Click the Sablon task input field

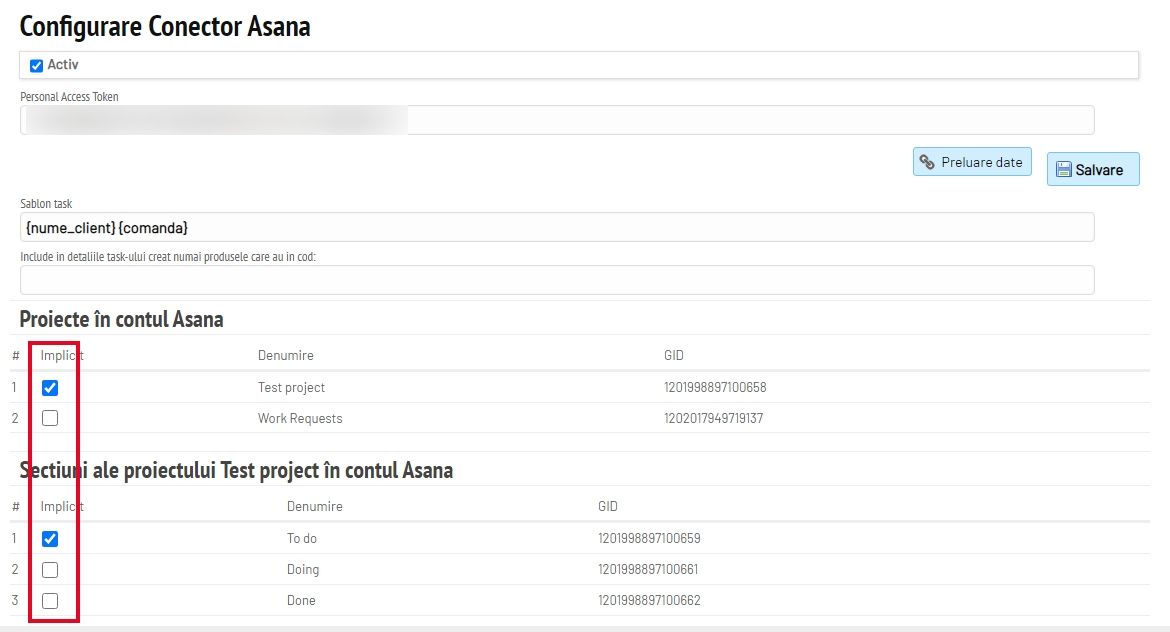click(557, 228)
